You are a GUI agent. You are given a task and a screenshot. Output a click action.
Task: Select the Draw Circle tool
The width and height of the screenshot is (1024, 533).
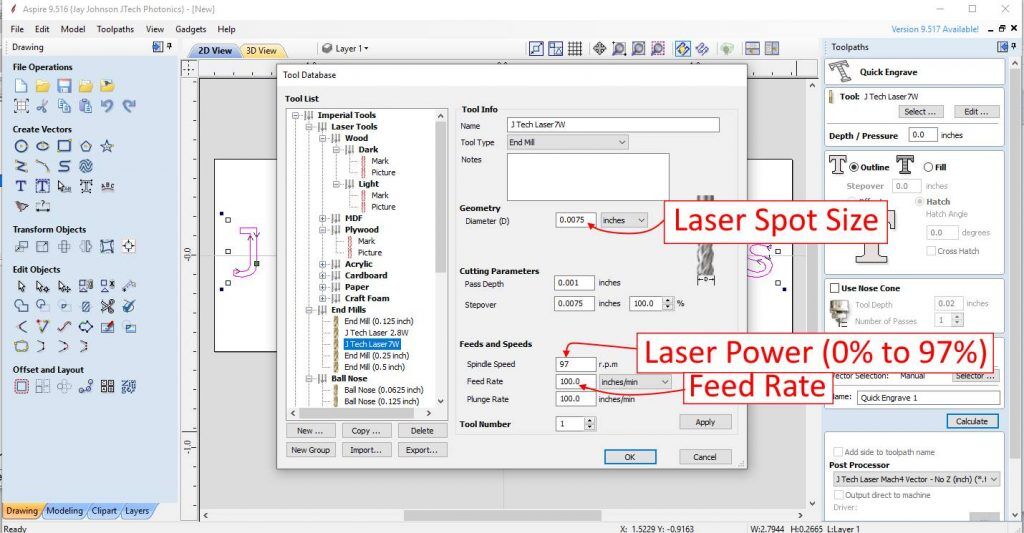click(x=21, y=146)
